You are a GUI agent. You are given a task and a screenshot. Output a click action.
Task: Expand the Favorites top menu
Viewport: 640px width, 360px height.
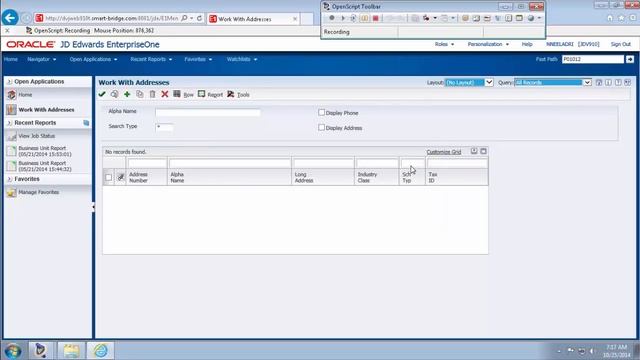[x=198, y=59]
